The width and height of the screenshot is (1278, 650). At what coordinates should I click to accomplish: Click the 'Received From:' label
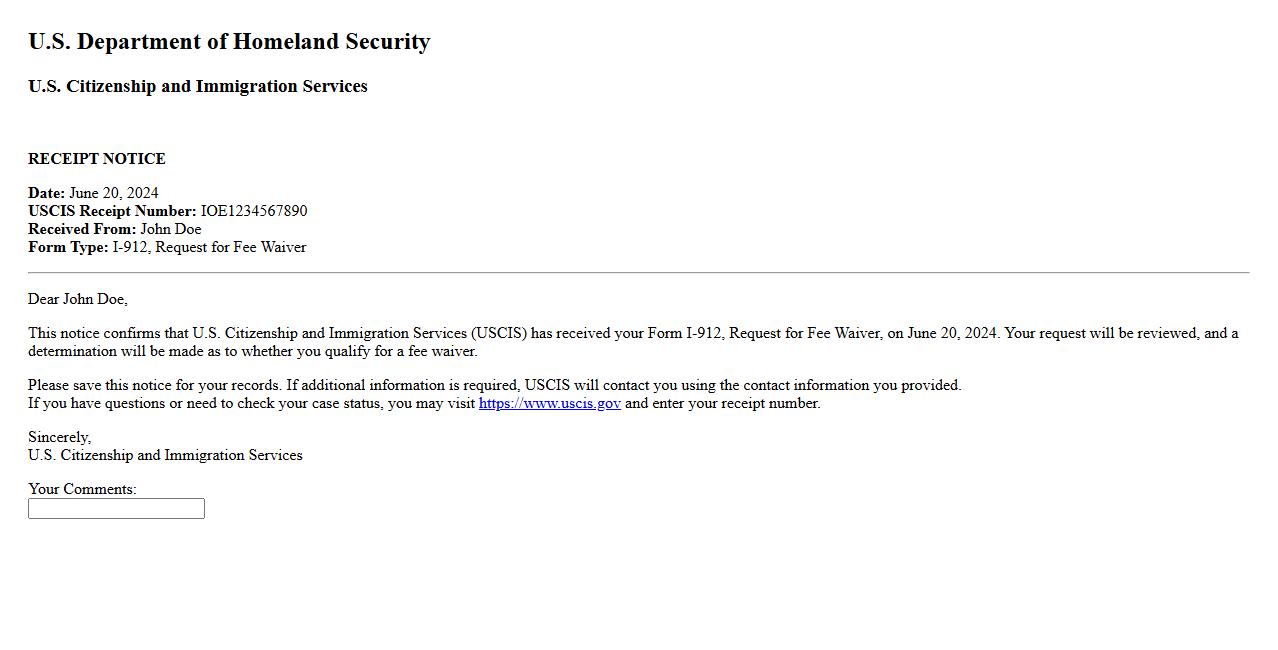click(82, 229)
